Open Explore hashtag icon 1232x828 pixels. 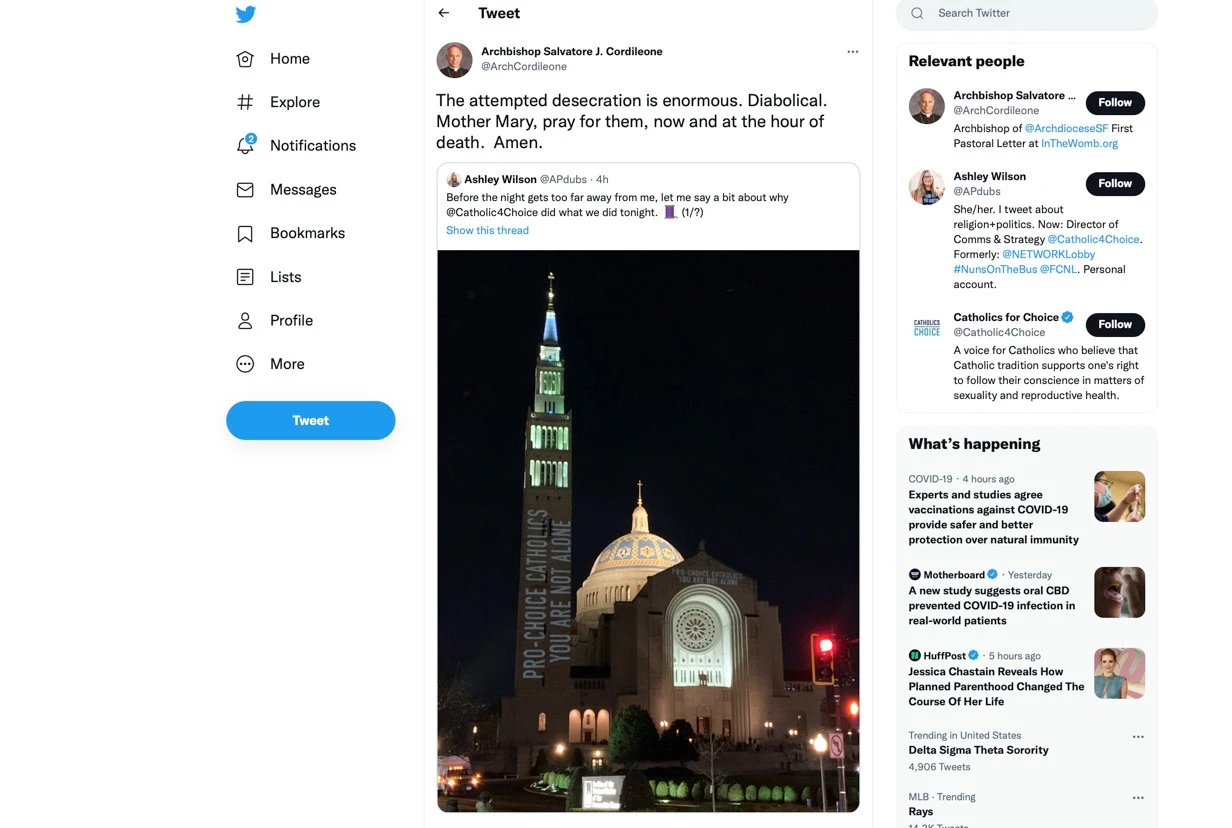pos(245,102)
